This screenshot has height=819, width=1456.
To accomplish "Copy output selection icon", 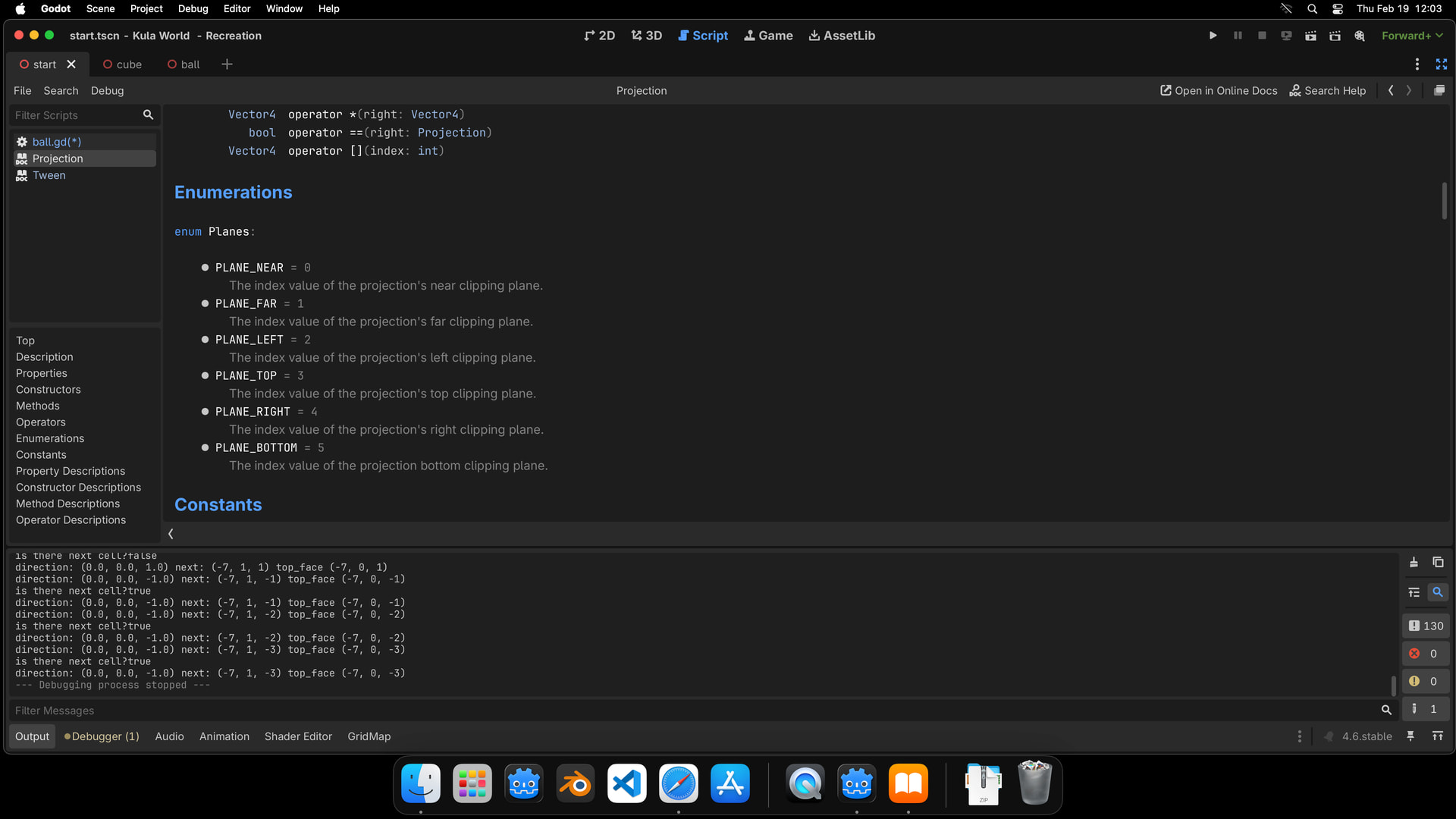I will click(1438, 562).
